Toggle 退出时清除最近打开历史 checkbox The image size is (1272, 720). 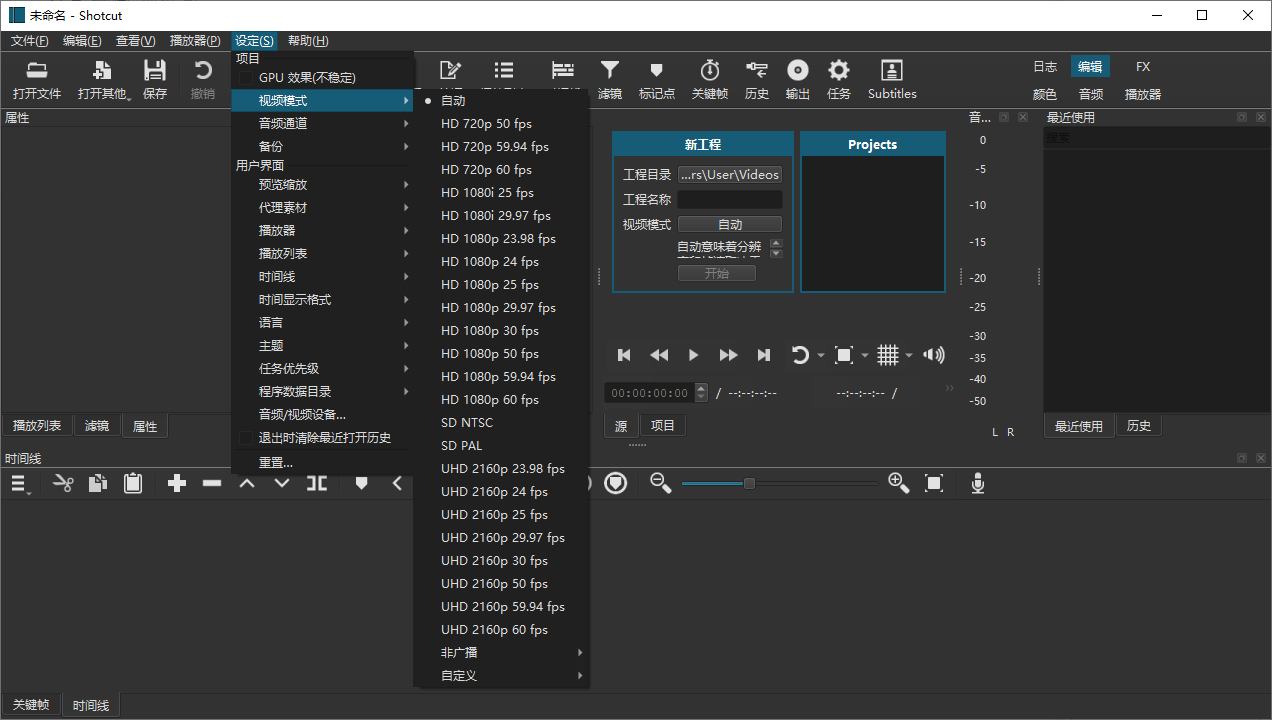(246, 438)
